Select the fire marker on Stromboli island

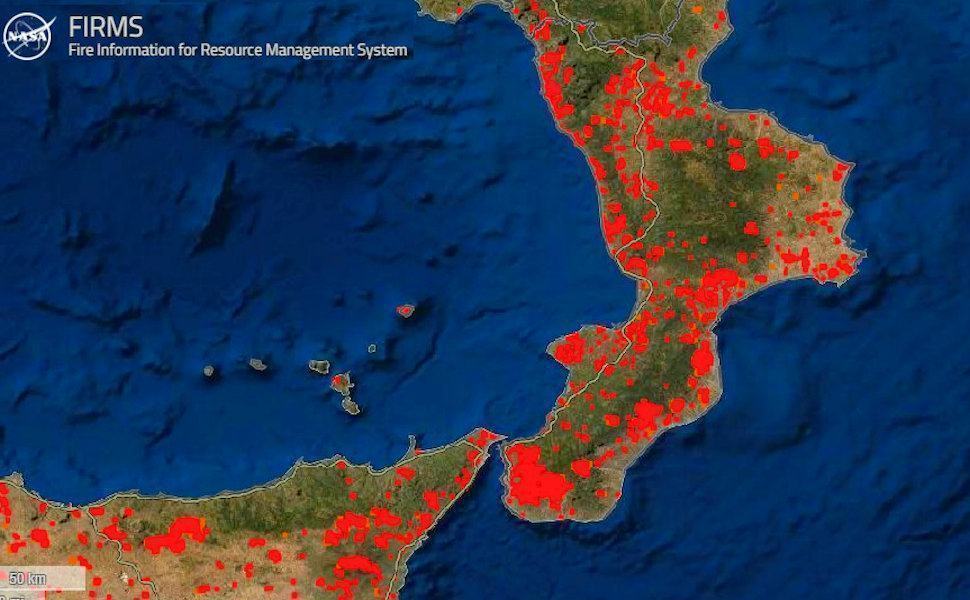coord(405,310)
